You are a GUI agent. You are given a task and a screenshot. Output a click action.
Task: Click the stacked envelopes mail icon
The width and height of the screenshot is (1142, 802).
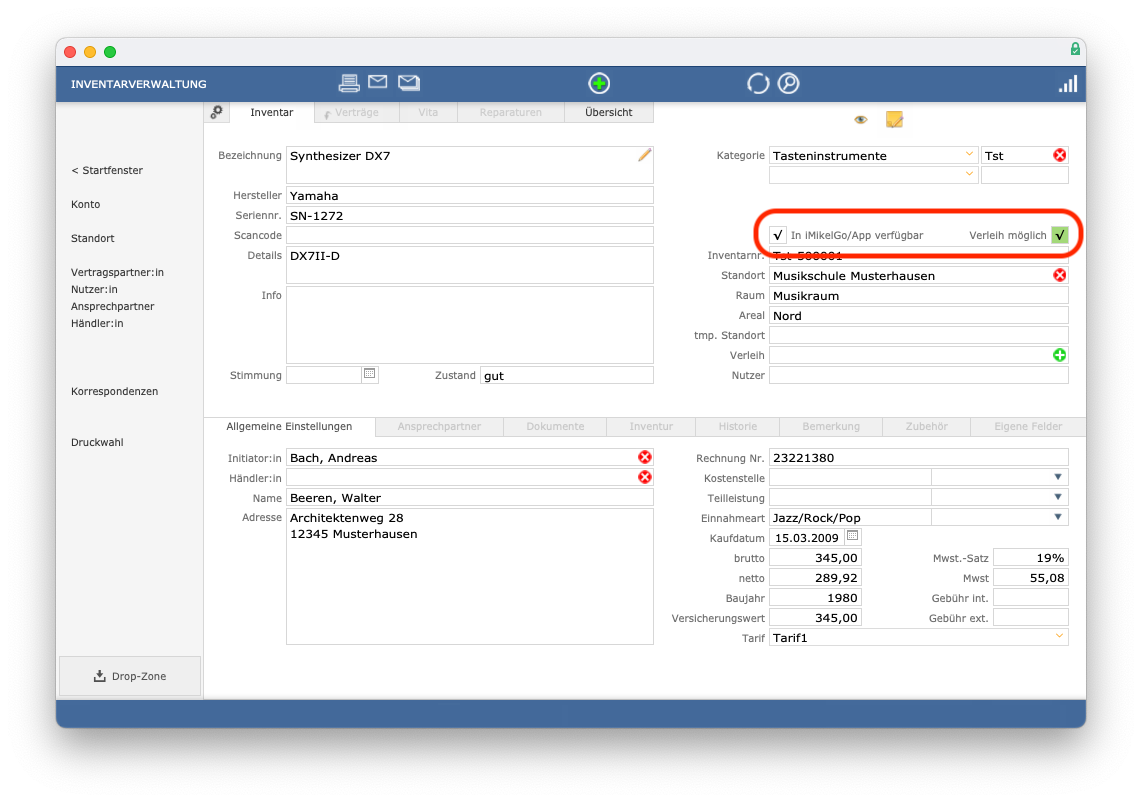pyautogui.click(x=409, y=83)
